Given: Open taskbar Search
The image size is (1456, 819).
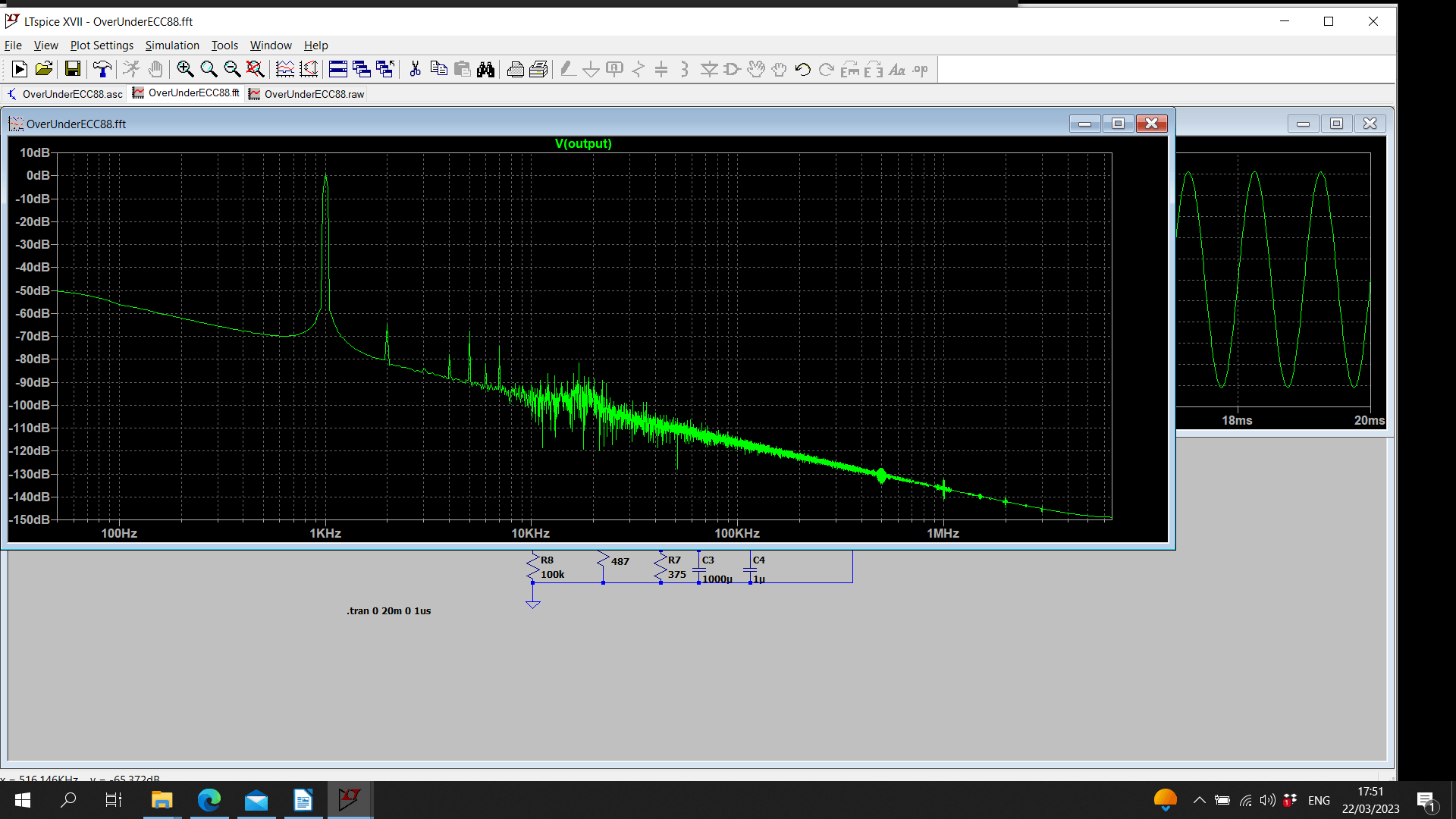Looking at the screenshot, I should tap(68, 800).
